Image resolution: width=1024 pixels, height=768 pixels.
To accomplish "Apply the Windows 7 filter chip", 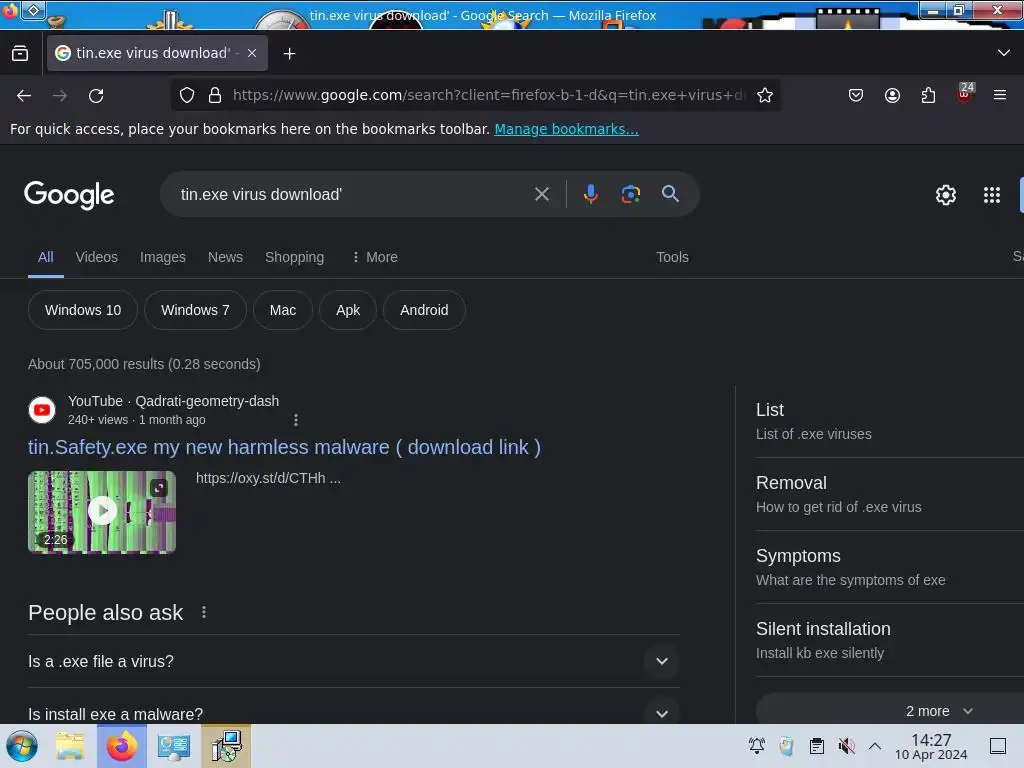I will coord(195,310).
